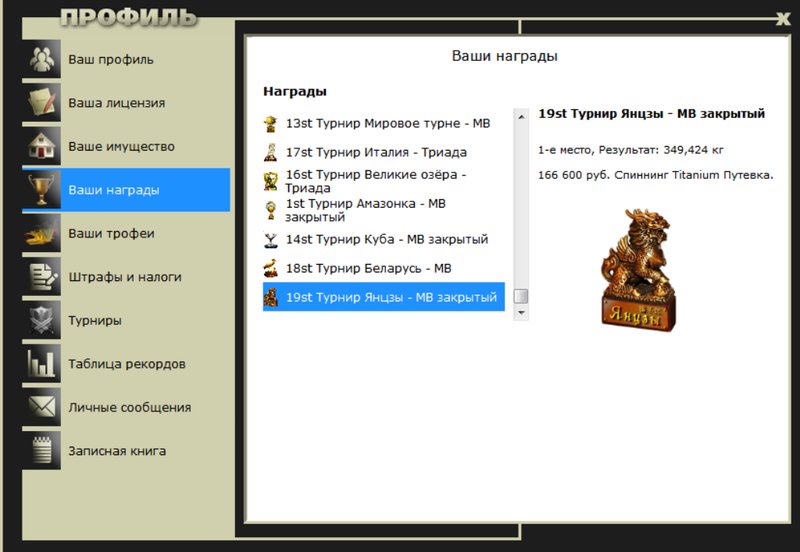Show the Таблица рекордов
Screen dimensions: 800x552
pyautogui.click(x=126, y=364)
